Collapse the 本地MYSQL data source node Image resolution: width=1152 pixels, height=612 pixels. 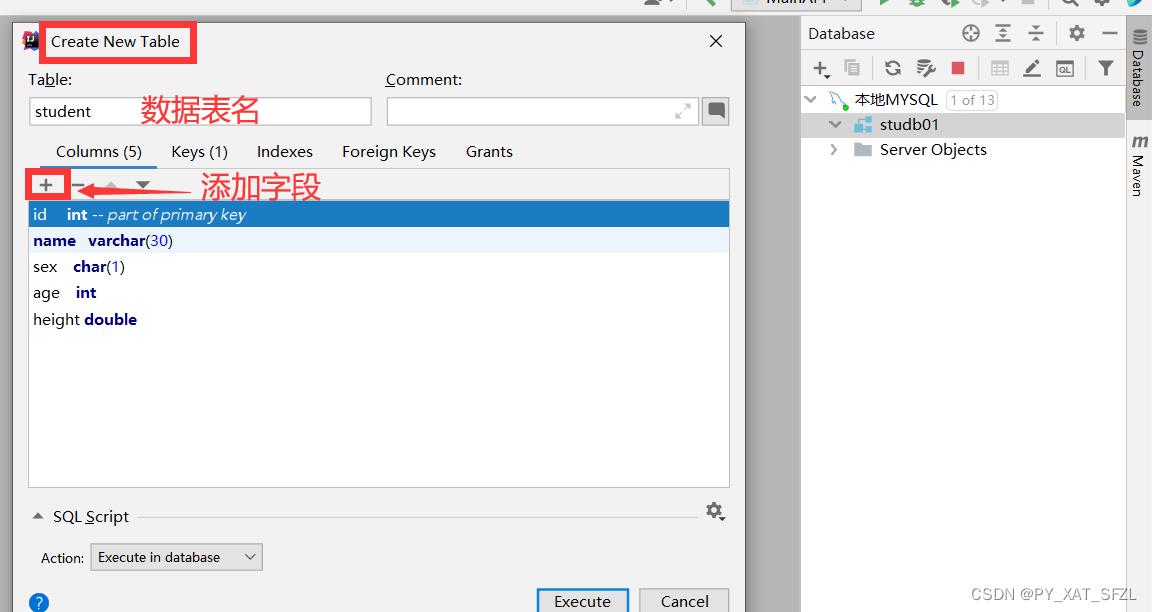click(811, 99)
